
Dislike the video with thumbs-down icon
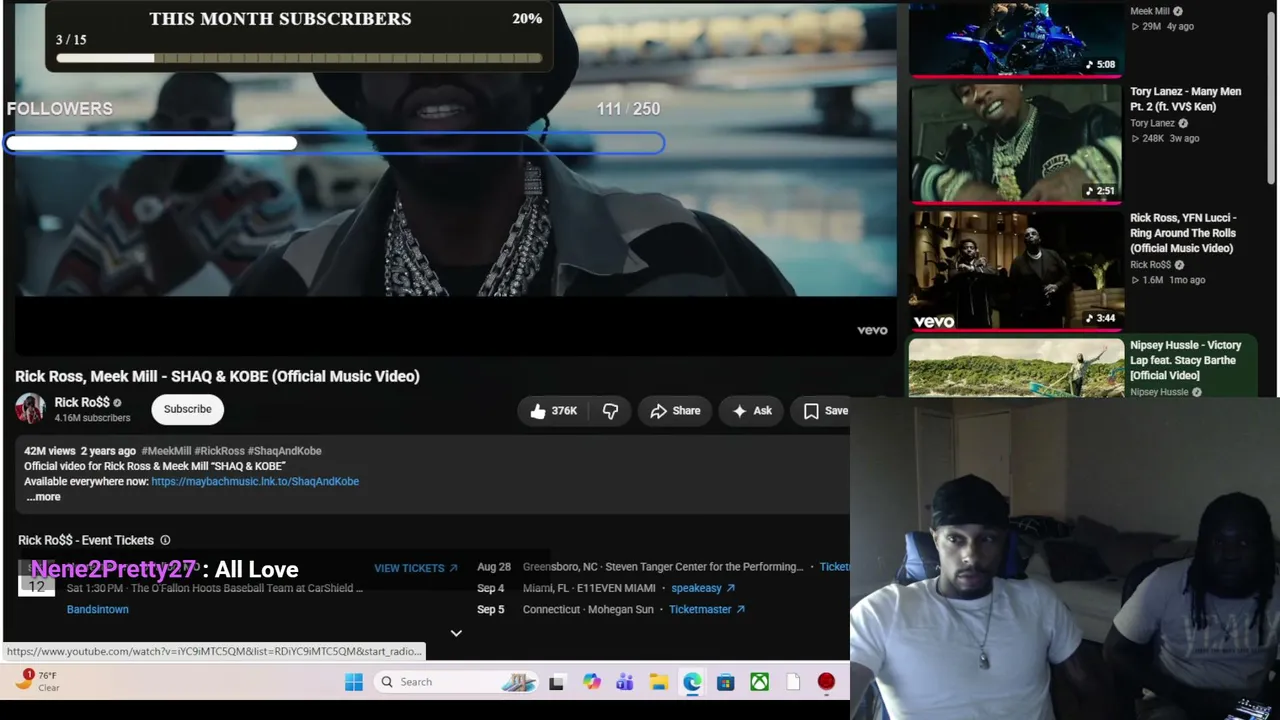610,411
